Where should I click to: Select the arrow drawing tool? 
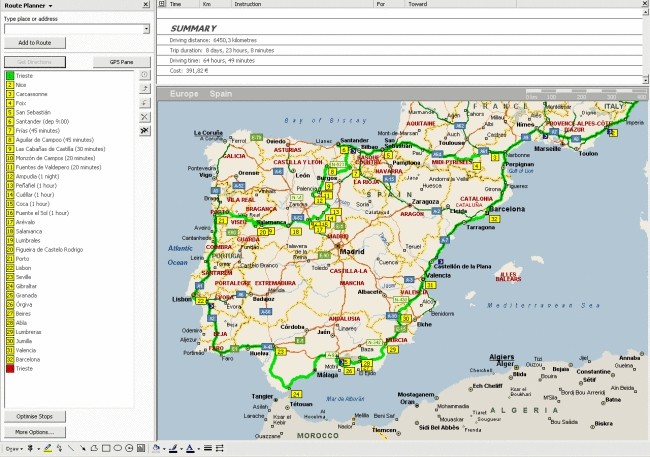pyautogui.click(x=82, y=448)
